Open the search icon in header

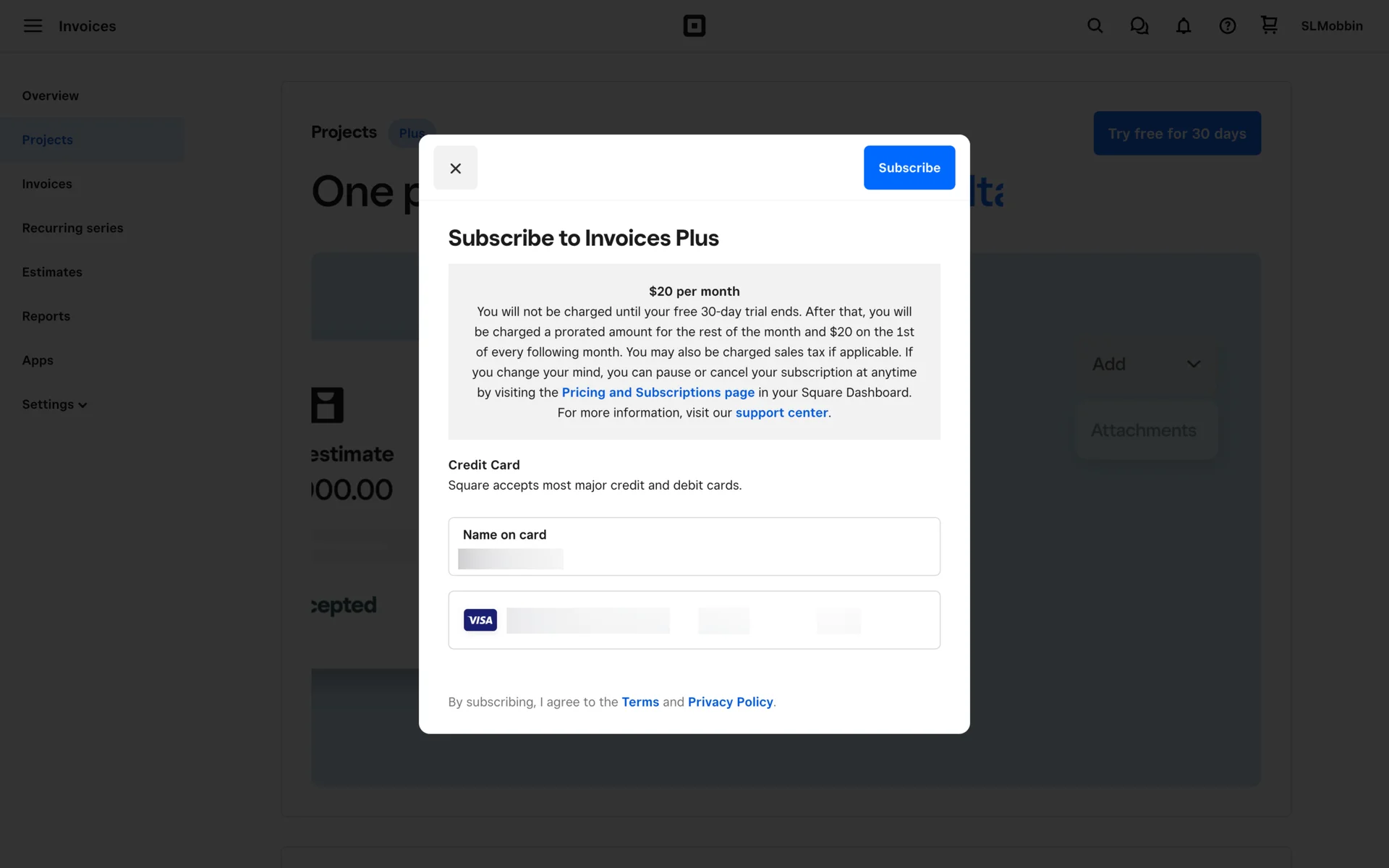click(x=1095, y=26)
